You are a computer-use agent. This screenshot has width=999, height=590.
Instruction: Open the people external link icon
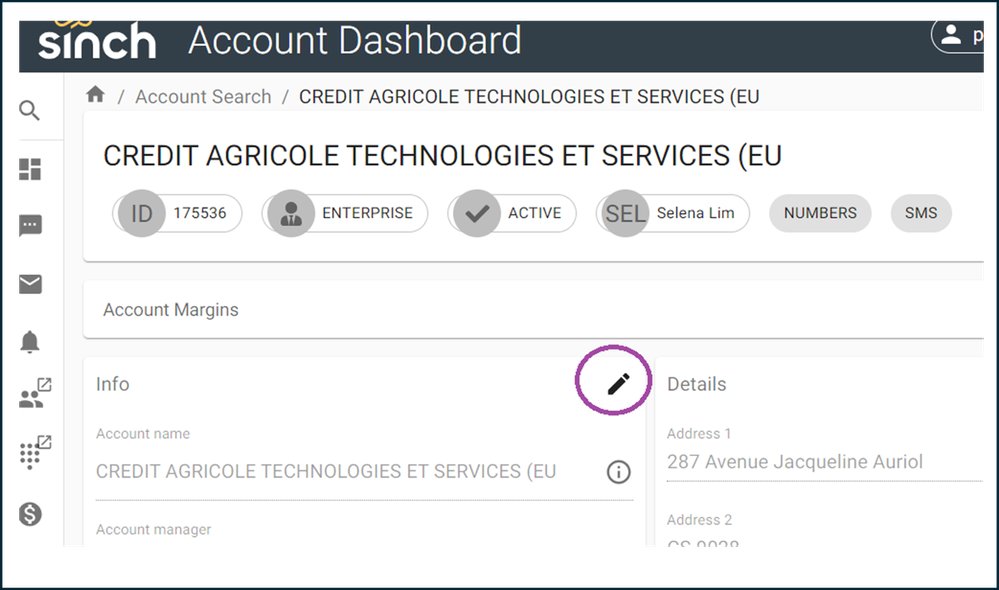(x=34, y=393)
